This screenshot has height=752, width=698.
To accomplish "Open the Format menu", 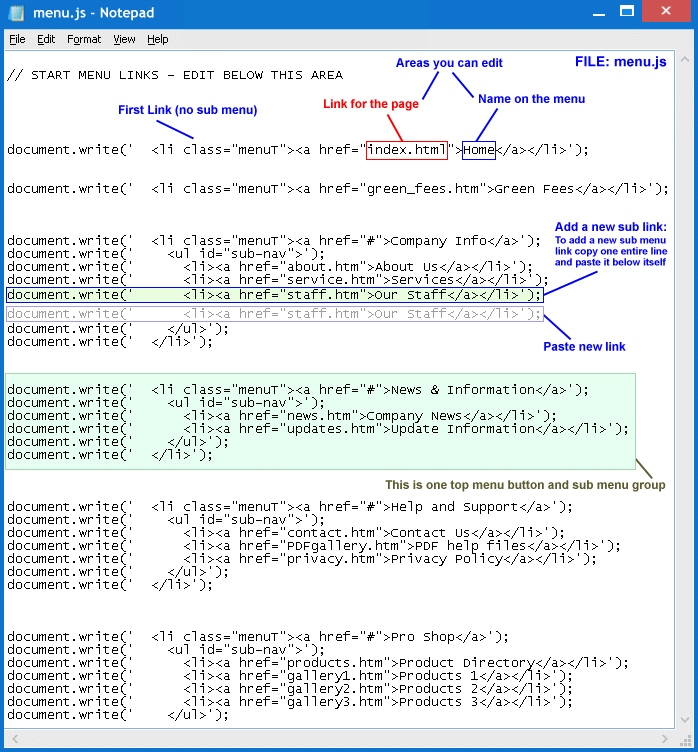I will tap(84, 39).
